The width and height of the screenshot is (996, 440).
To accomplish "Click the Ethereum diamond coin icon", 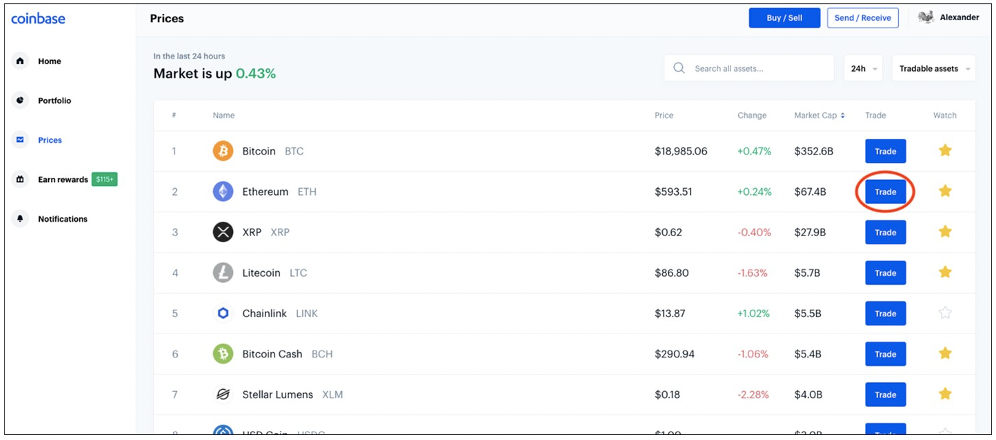I will pos(223,192).
